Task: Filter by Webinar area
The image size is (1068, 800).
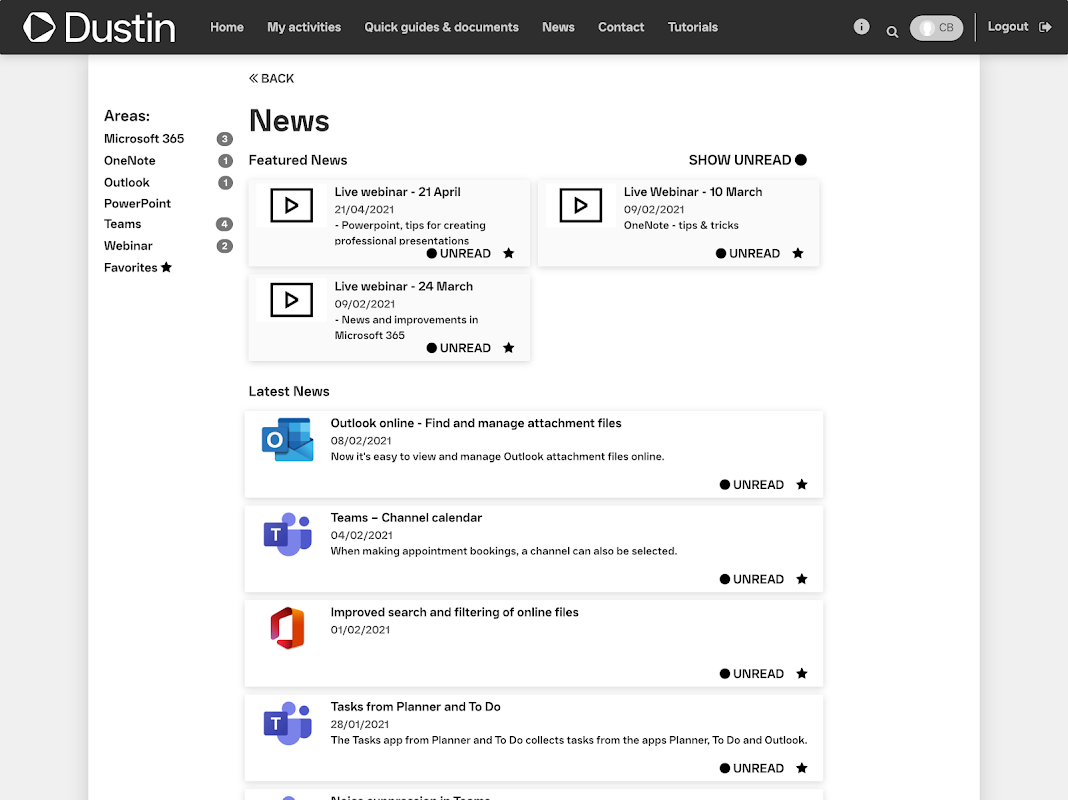Action: click(x=128, y=246)
